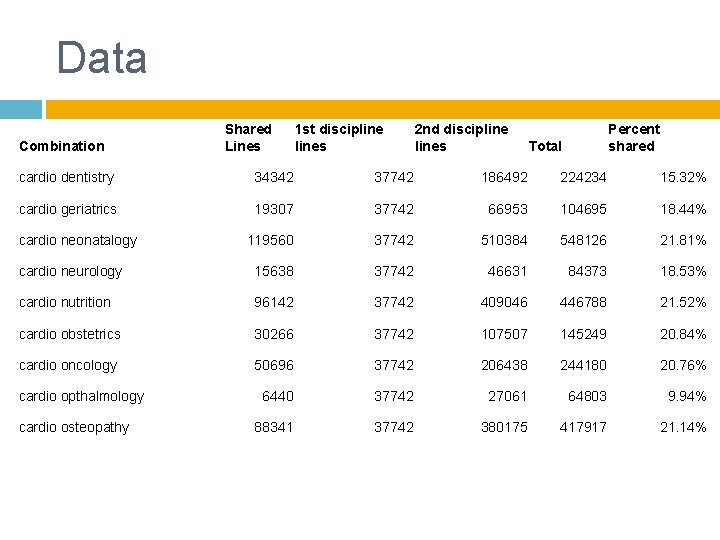Image resolution: width=720 pixels, height=540 pixels.
Task: Click the Data slide title
Action: pyautogui.click(x=101, y=57)
